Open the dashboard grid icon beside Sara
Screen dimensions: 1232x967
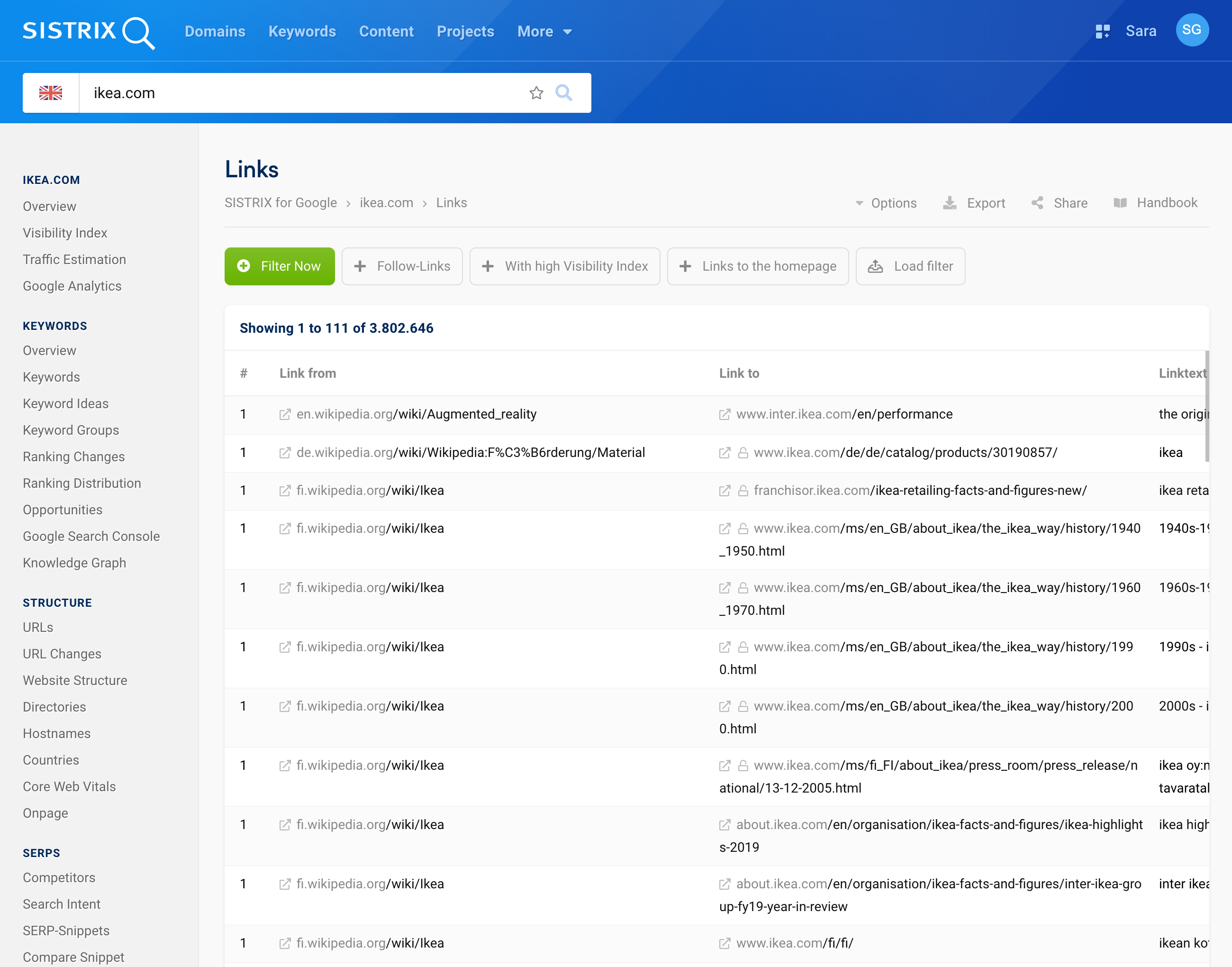point(1103,31)
